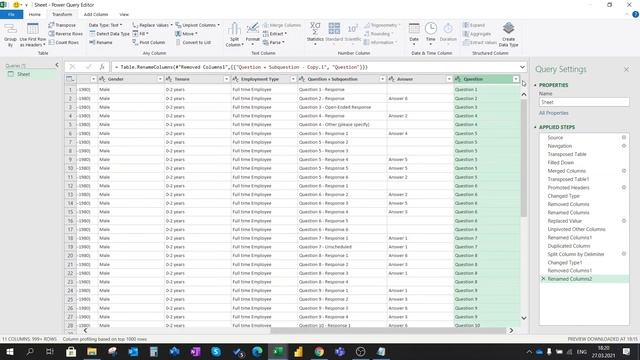The height and width of the screenshot is (360, 640).
Task: Click the All Properties link
Action: click(x=553, y=113)
